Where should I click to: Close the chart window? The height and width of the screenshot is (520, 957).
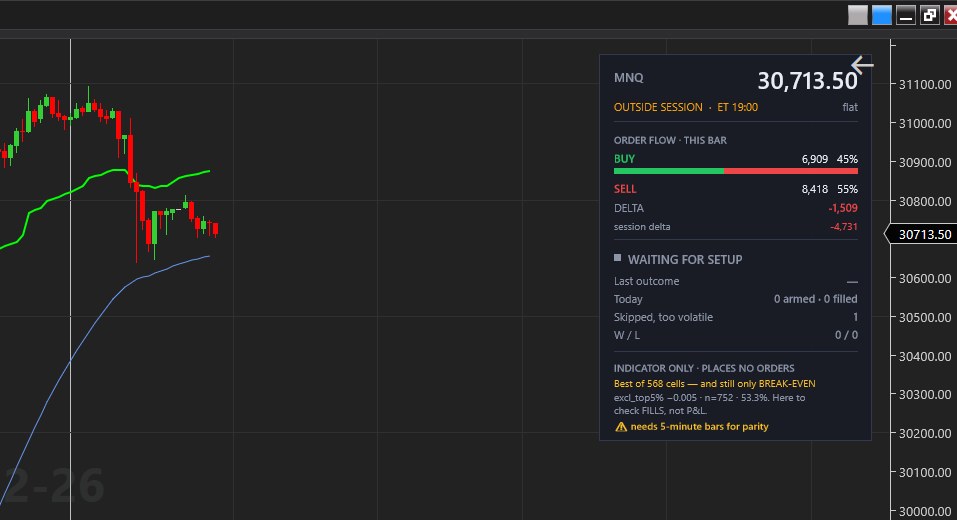pyautogui.click(x=951, y=15)
